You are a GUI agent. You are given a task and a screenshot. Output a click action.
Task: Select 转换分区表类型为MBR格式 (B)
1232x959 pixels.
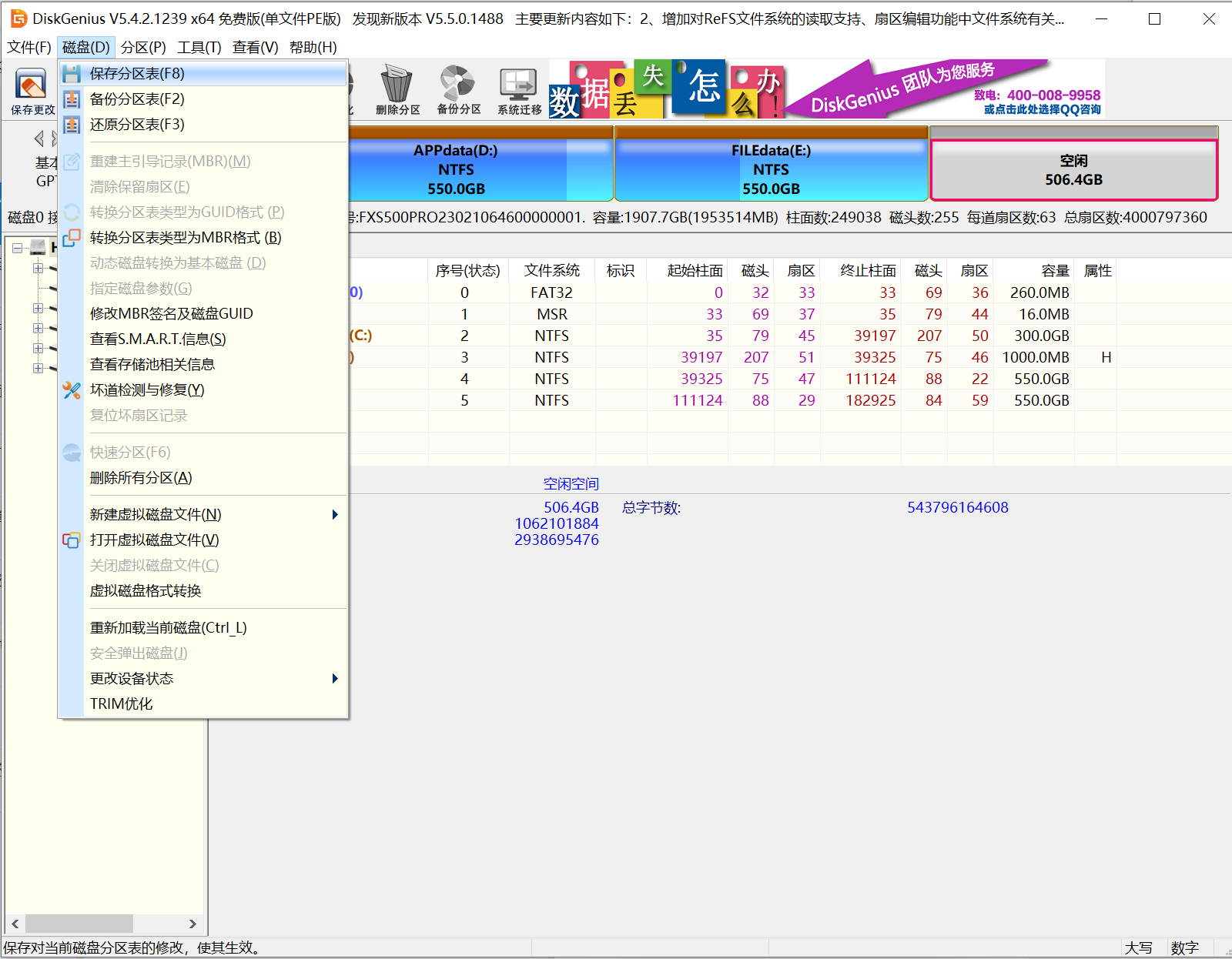point(203,238)
